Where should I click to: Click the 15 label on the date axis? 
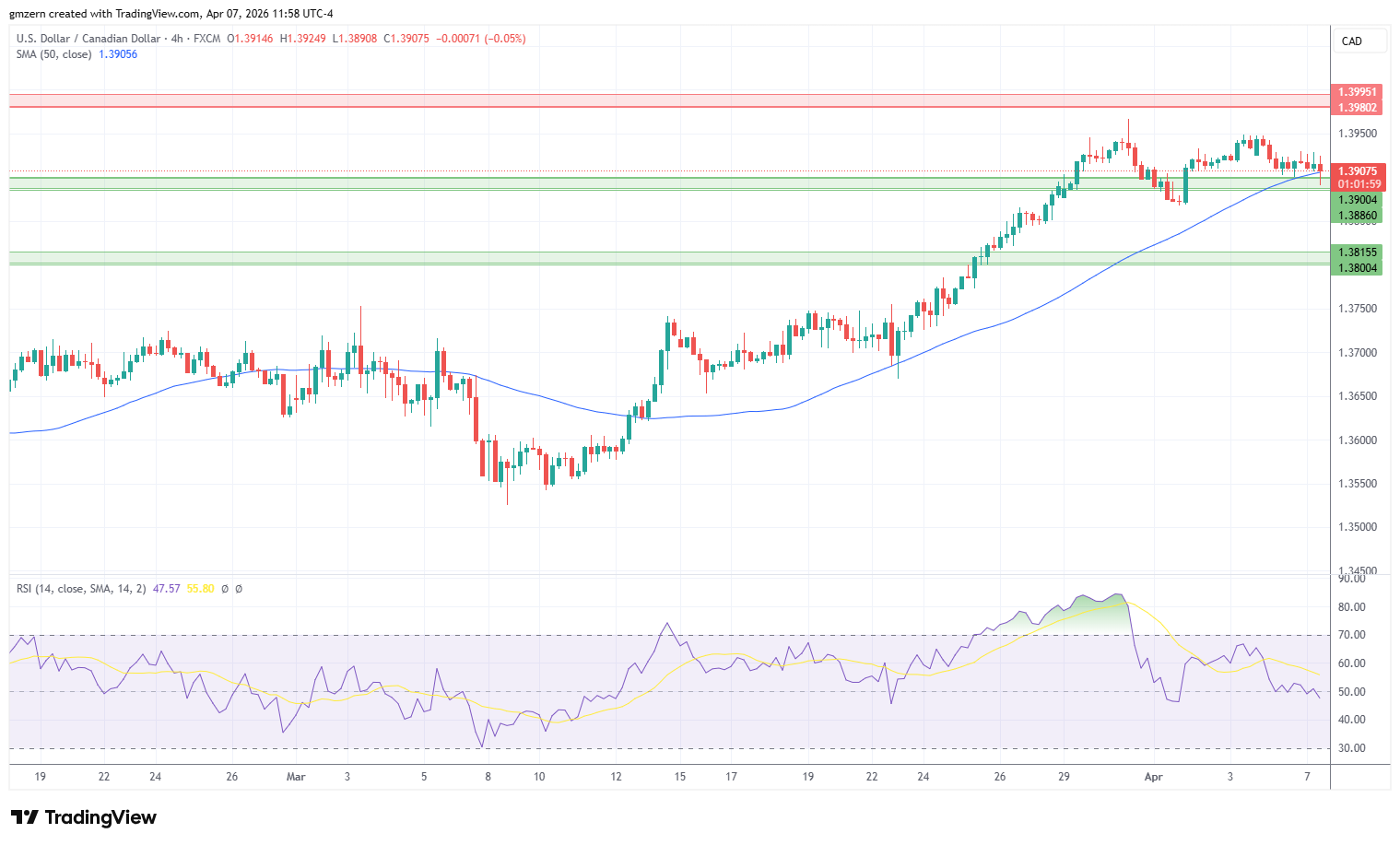tap(679, 777)
